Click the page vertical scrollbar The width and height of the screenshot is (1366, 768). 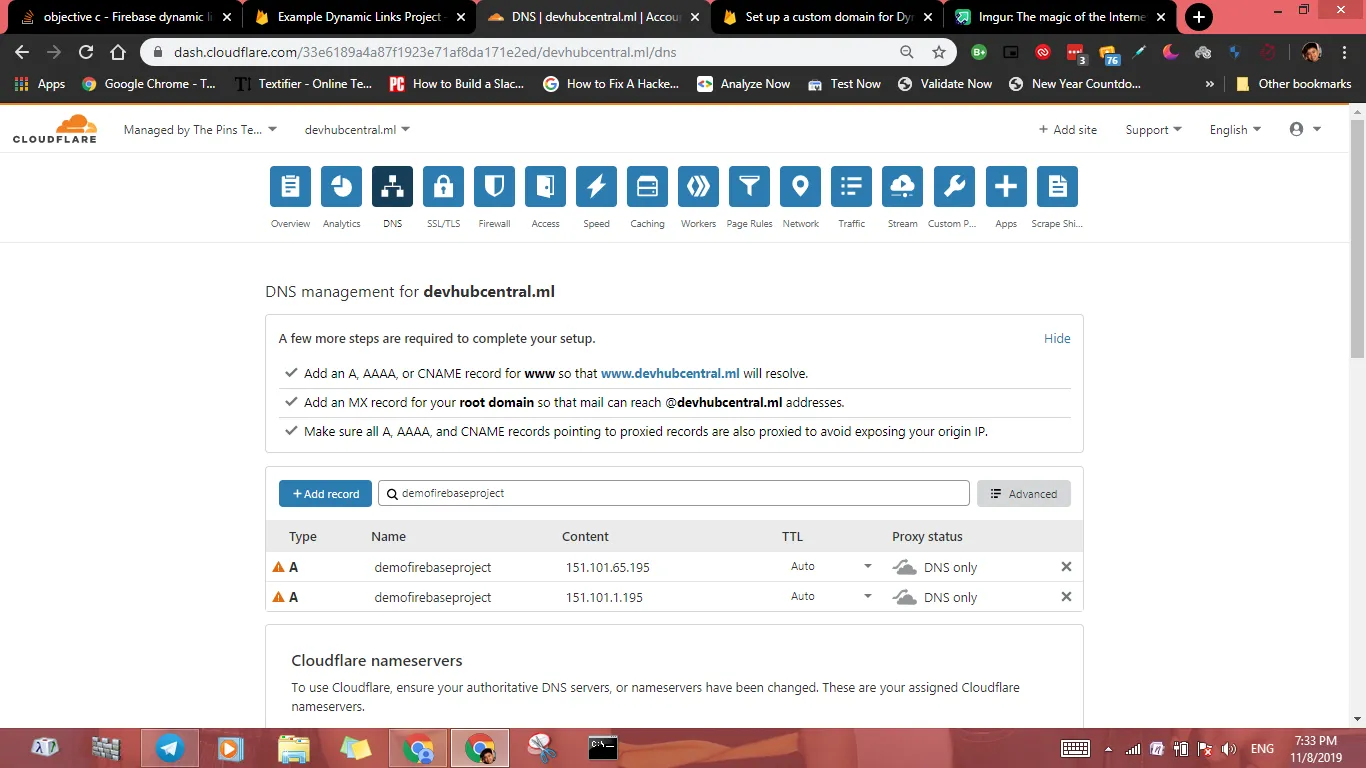[x=1357, y=237]
